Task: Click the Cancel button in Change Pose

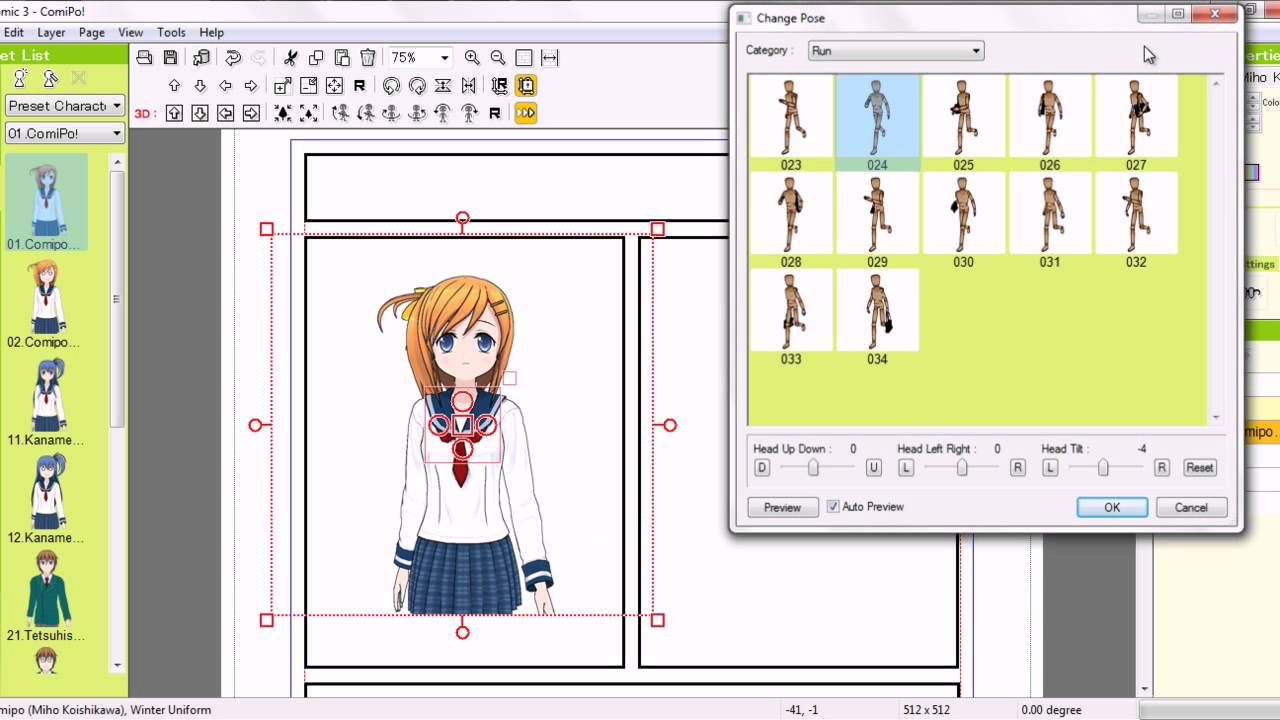Action: point(1191,507)
